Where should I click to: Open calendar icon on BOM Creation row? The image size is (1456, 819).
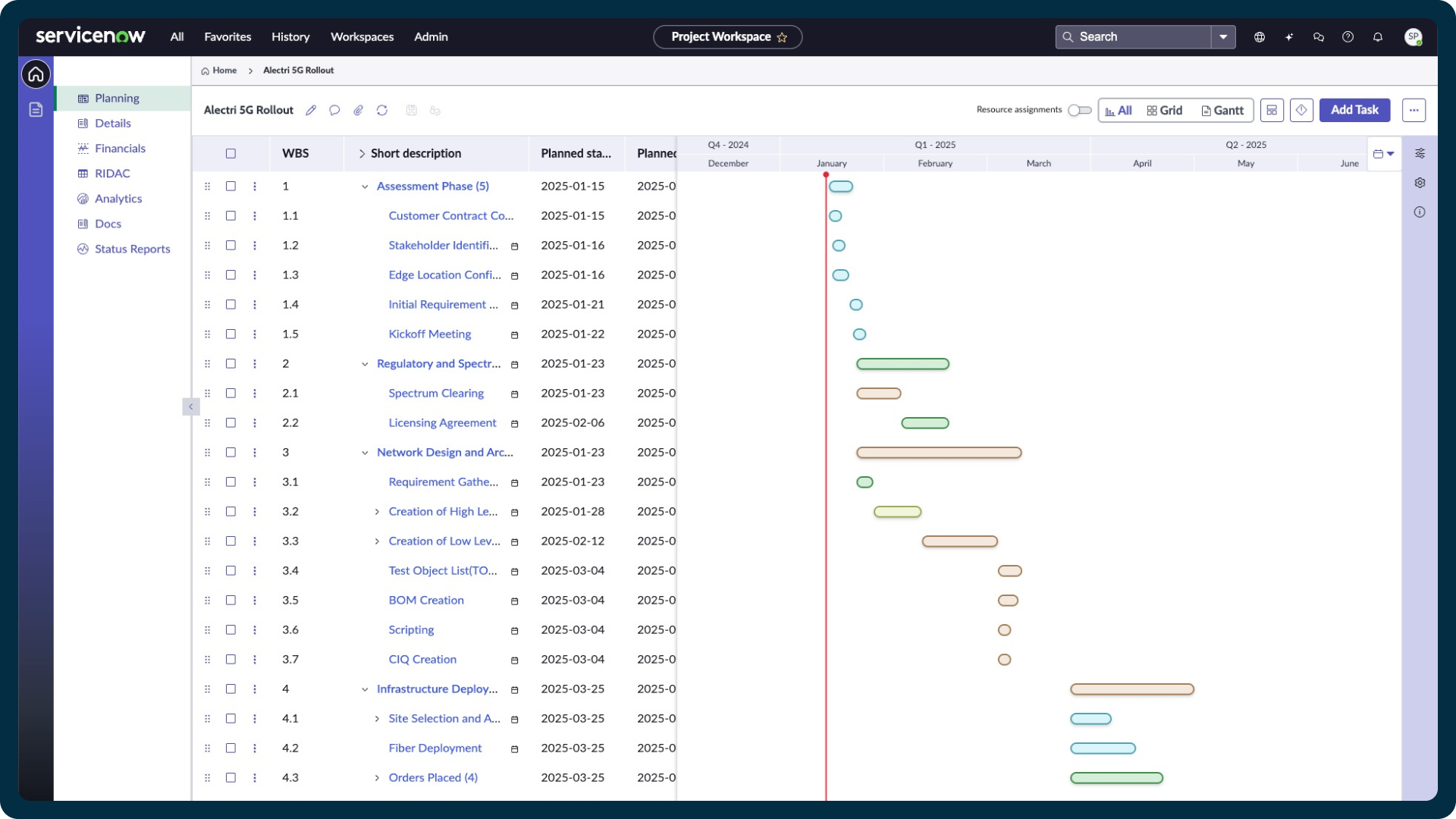click(x=514, y=601)
